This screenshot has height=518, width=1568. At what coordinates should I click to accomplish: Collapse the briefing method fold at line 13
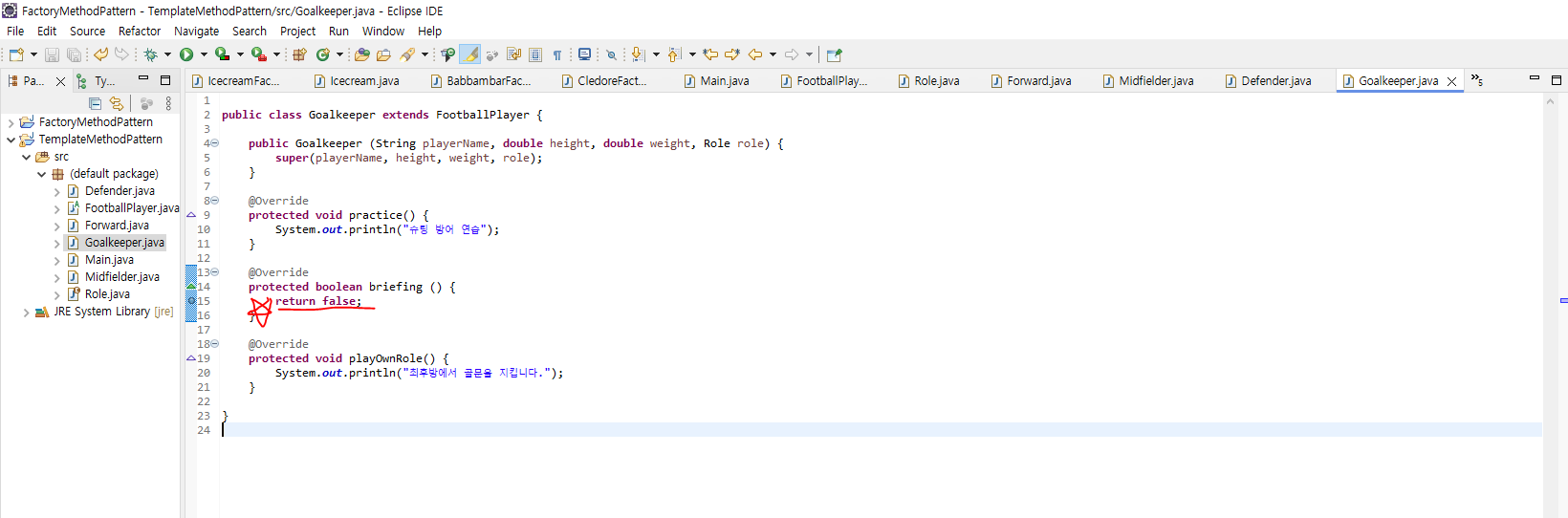215,272
